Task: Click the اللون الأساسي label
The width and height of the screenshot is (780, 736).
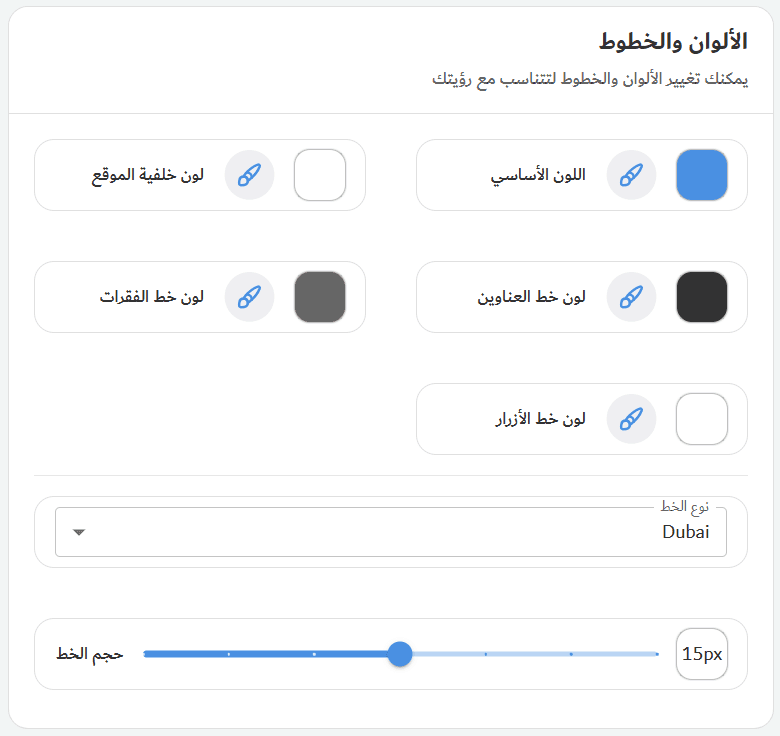Action: 538,175
